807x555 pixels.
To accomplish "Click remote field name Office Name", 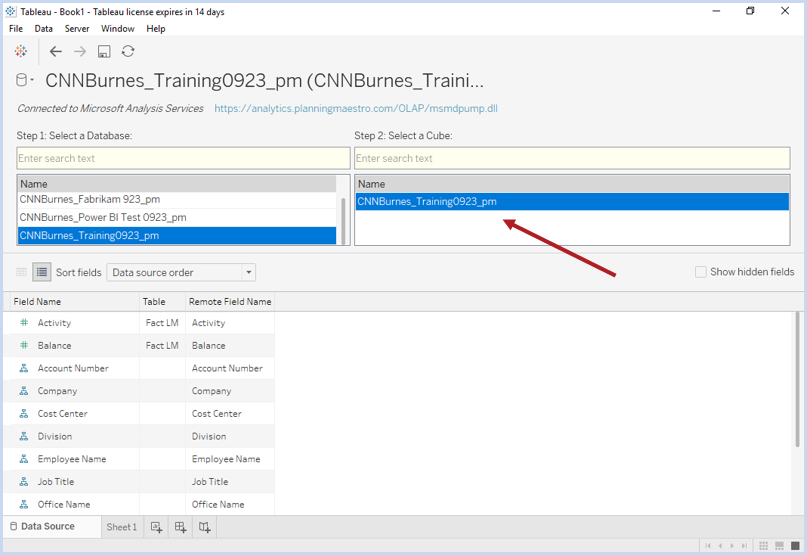I will 218,505.
